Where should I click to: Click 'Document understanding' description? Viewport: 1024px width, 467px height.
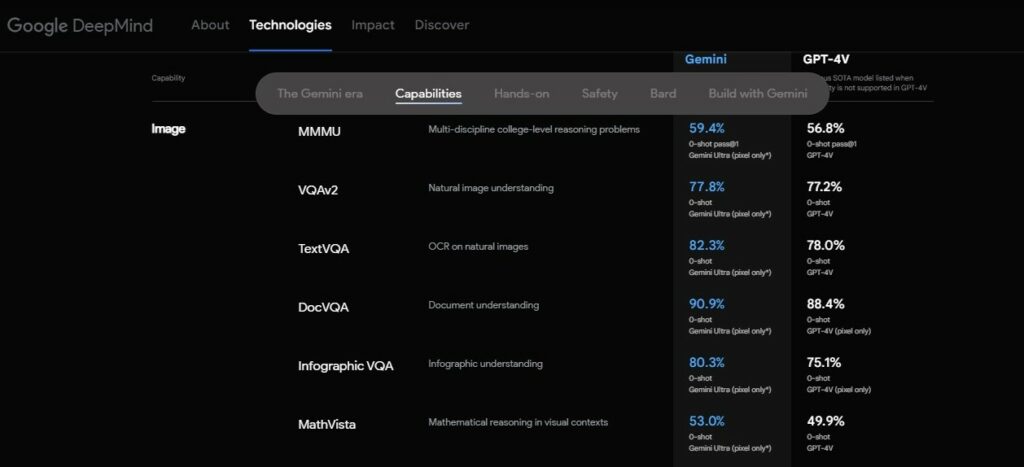[x=484, y=305]
